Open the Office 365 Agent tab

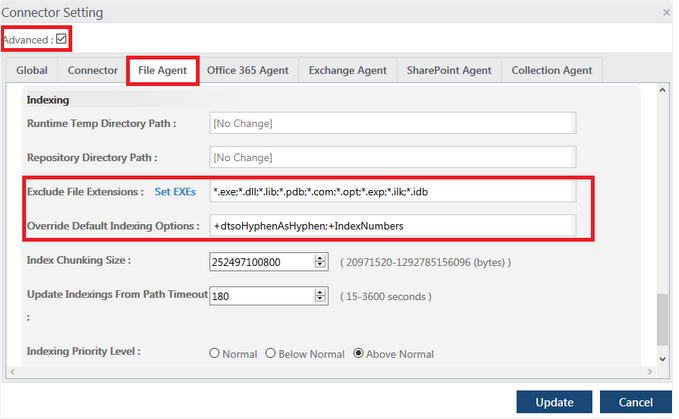[x=248, y=71]
